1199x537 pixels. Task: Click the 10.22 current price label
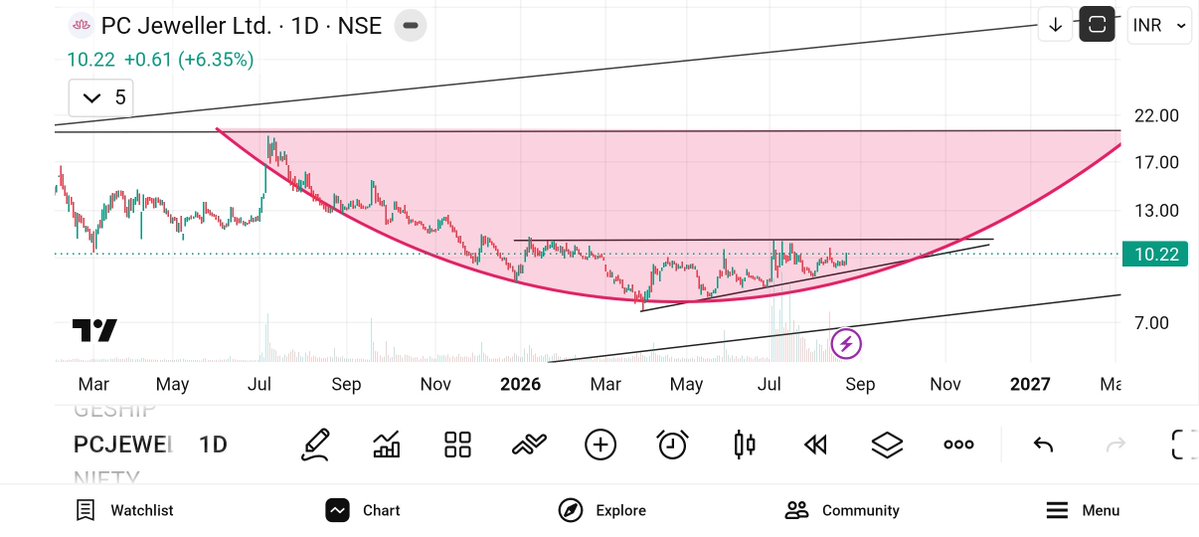(x=1155, y=255)
